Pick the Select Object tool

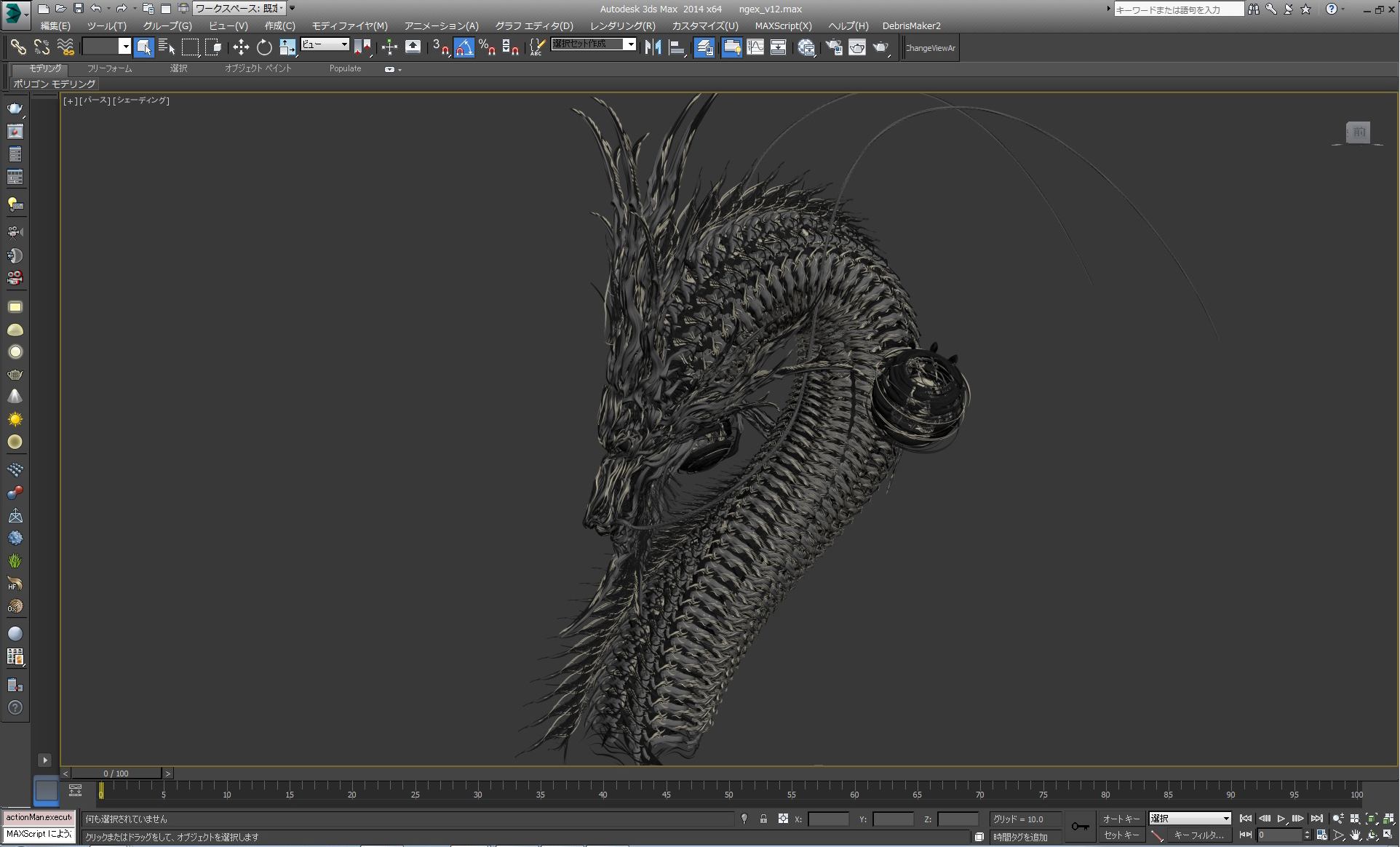(x=144, y=47)
